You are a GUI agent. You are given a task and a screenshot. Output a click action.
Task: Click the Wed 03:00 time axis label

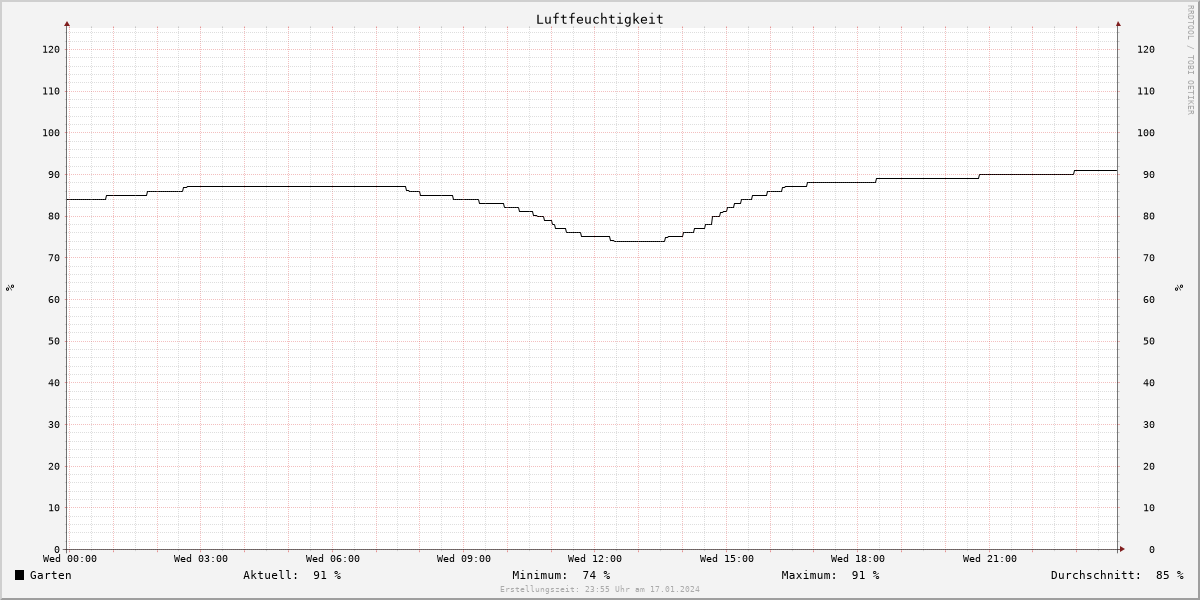[201, 559]
